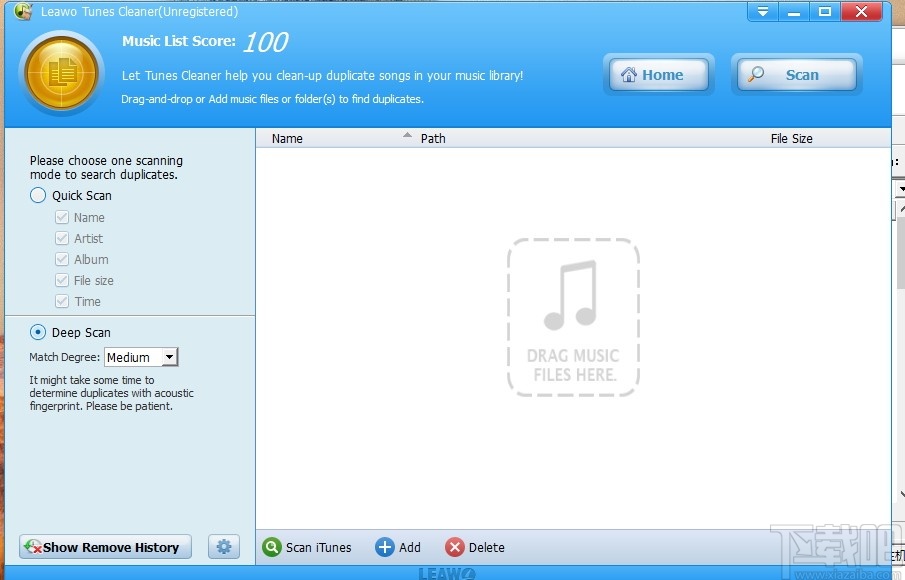Sort by the Path column header

tap(433, 138)
